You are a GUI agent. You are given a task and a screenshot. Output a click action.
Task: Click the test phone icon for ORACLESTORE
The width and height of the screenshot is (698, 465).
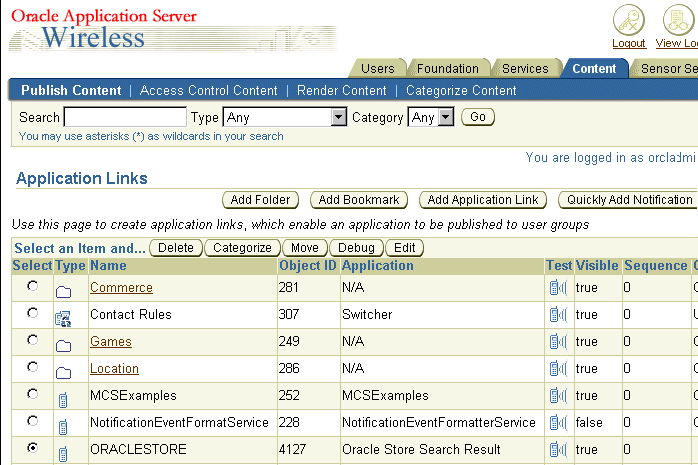558,450
